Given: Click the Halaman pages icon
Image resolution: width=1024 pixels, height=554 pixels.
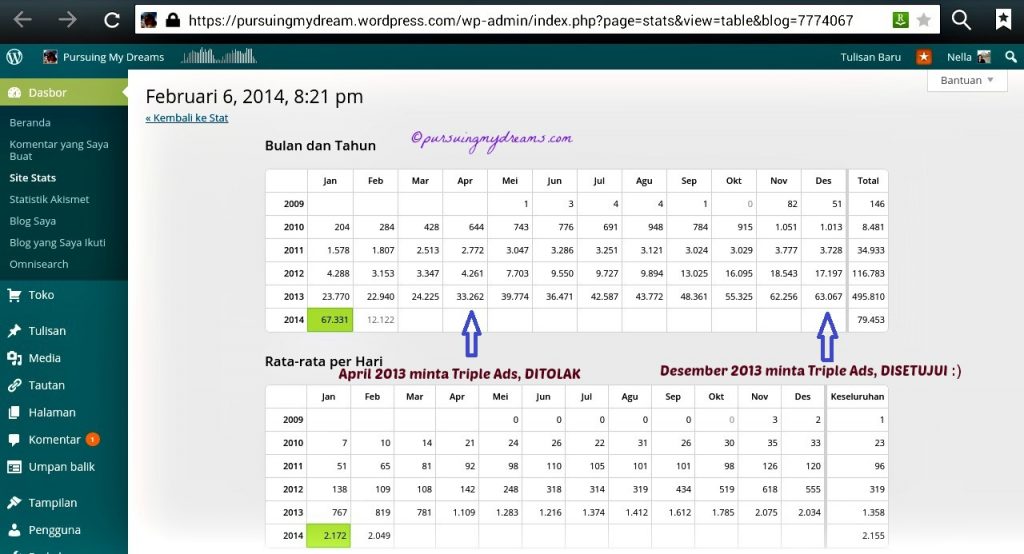Looking at the screenshot, I should pos(14,412).
